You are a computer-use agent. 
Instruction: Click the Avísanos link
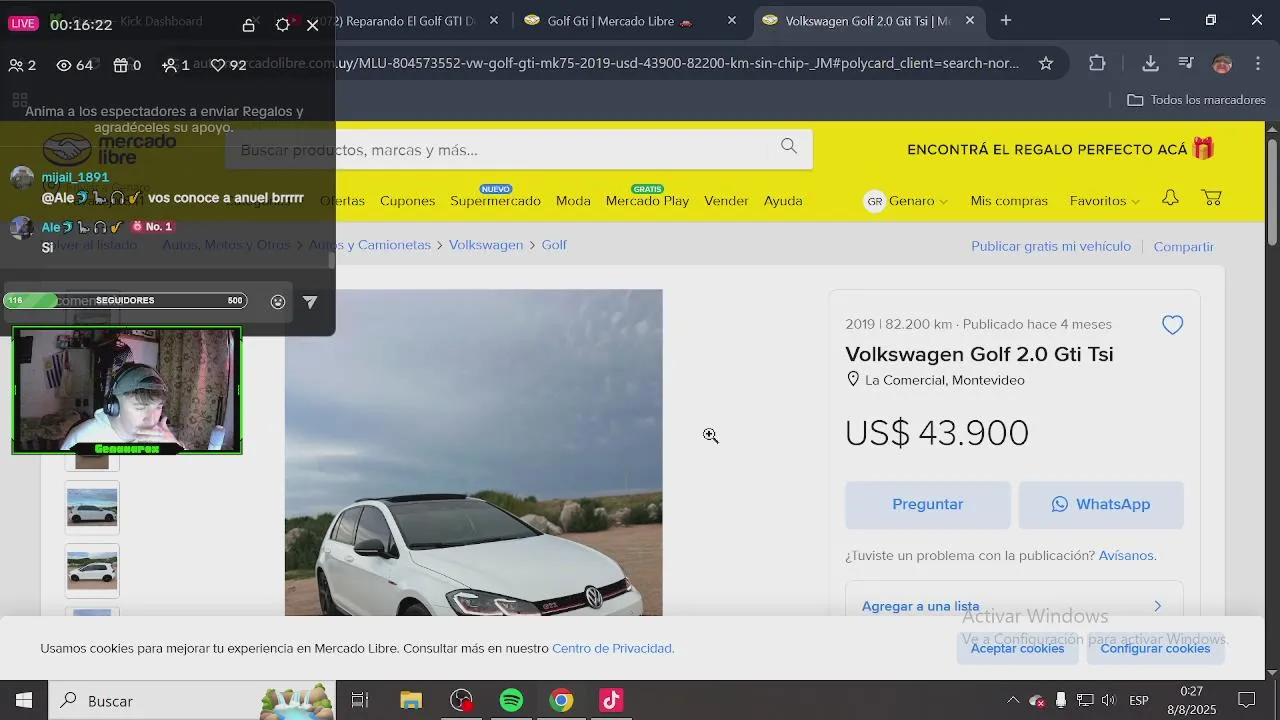(1127, 556)
